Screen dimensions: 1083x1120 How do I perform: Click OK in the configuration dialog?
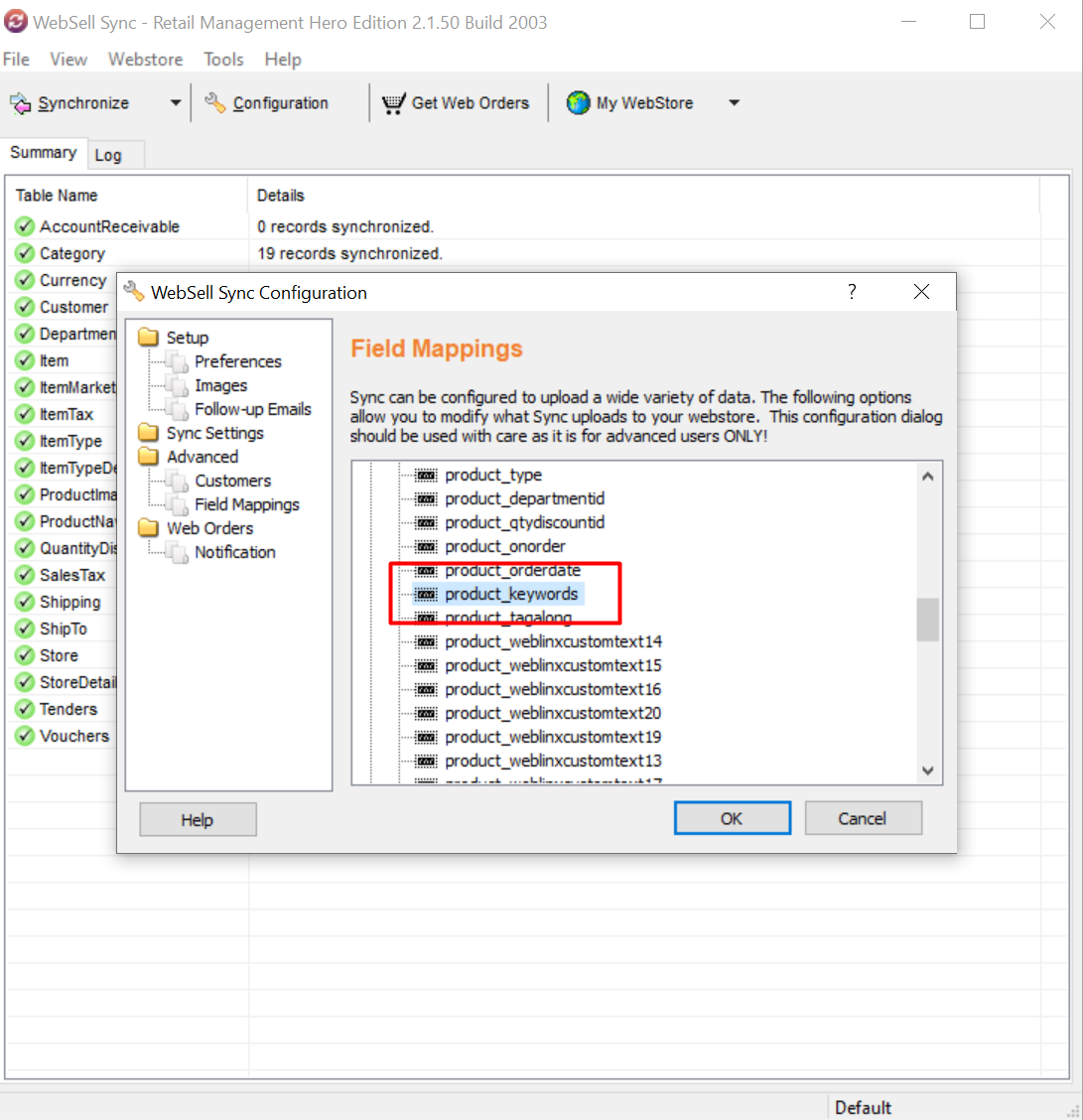[733, 818]
